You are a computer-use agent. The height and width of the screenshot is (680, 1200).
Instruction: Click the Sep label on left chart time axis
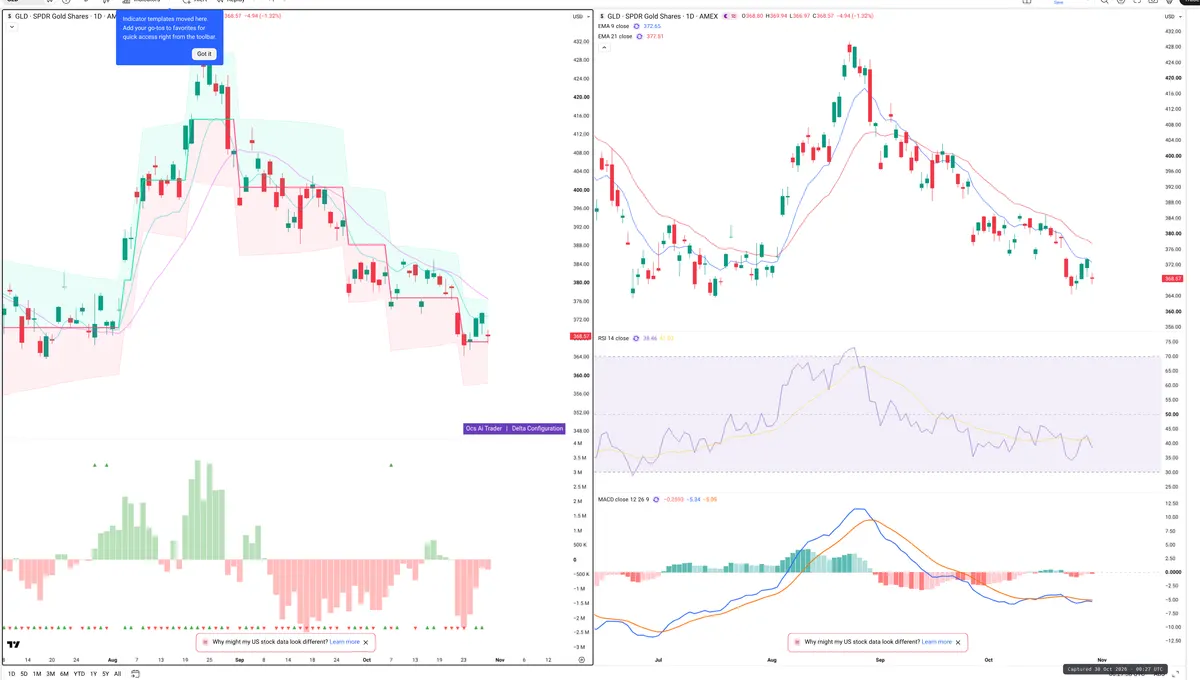(x=238, y=660)
